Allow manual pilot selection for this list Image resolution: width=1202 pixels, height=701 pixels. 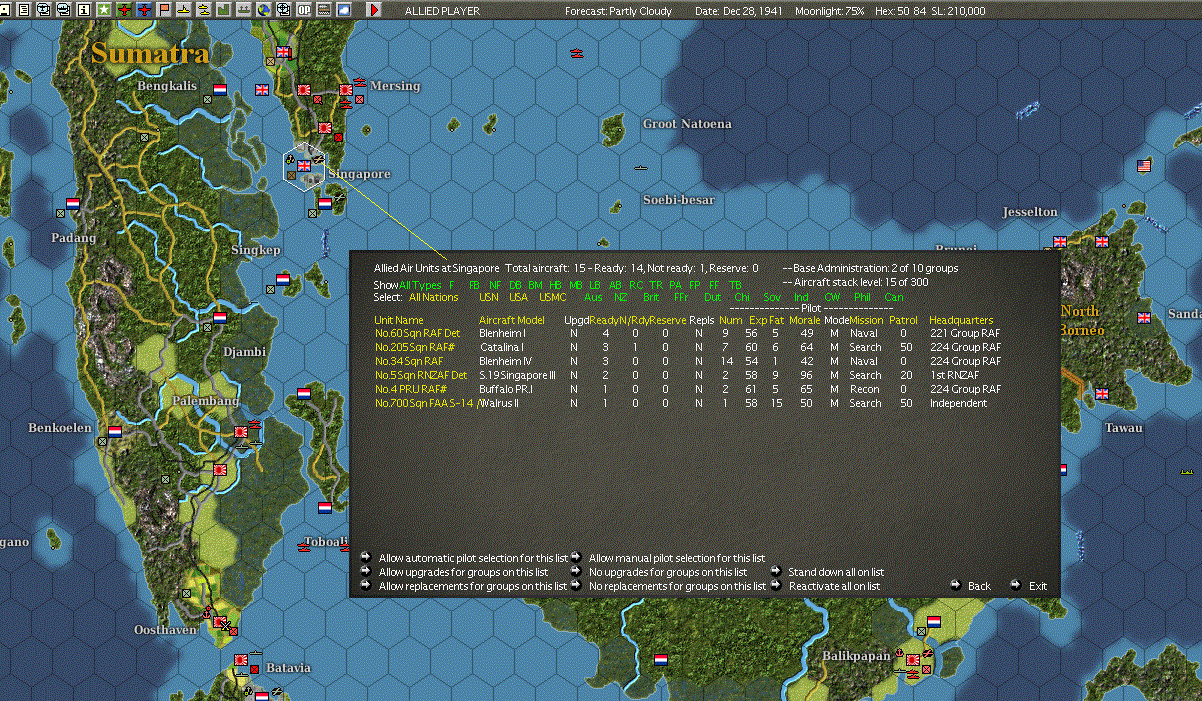(x=677, y=558)
